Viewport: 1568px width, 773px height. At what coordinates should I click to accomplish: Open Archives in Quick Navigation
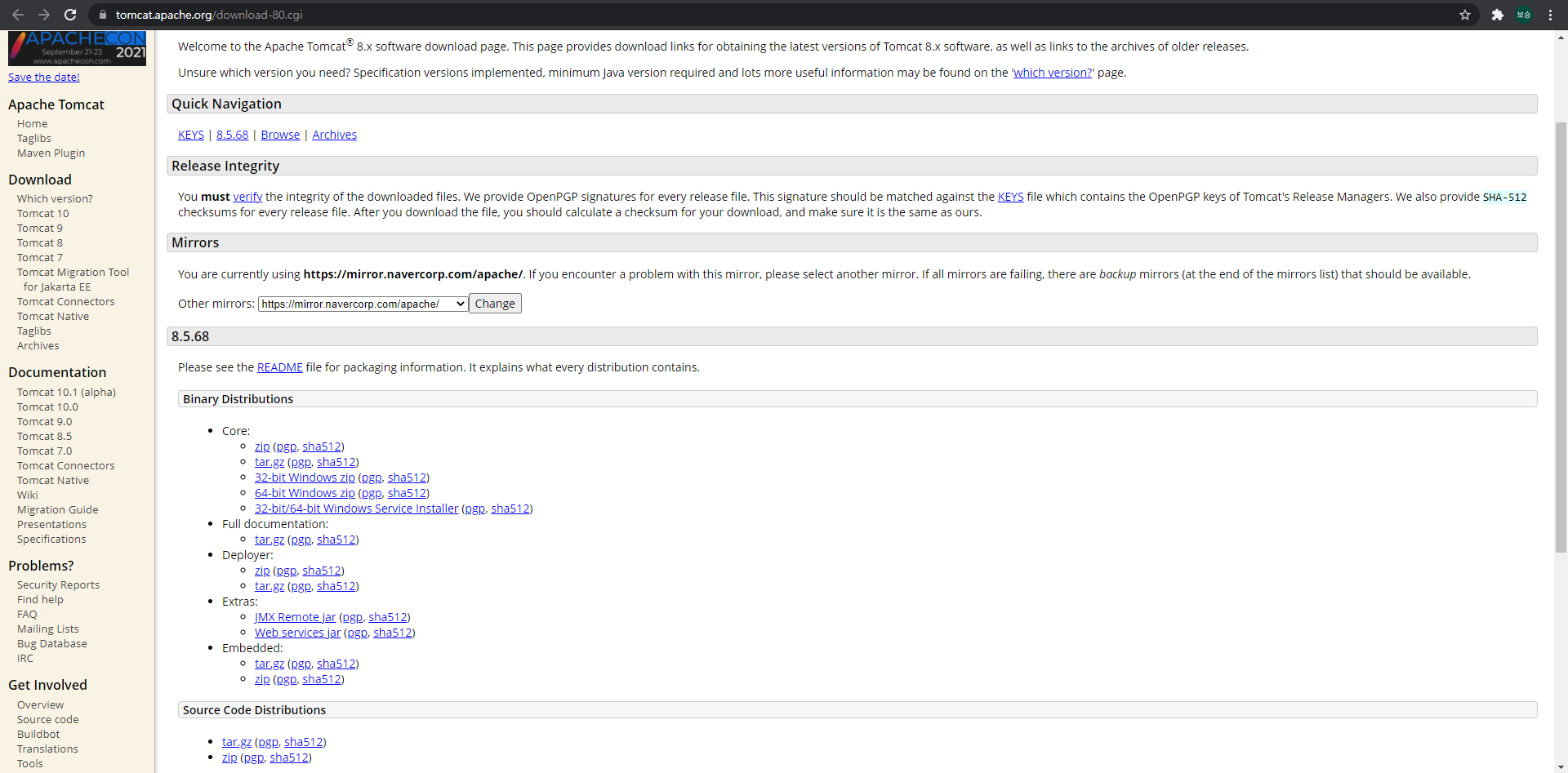pos(334,135)
